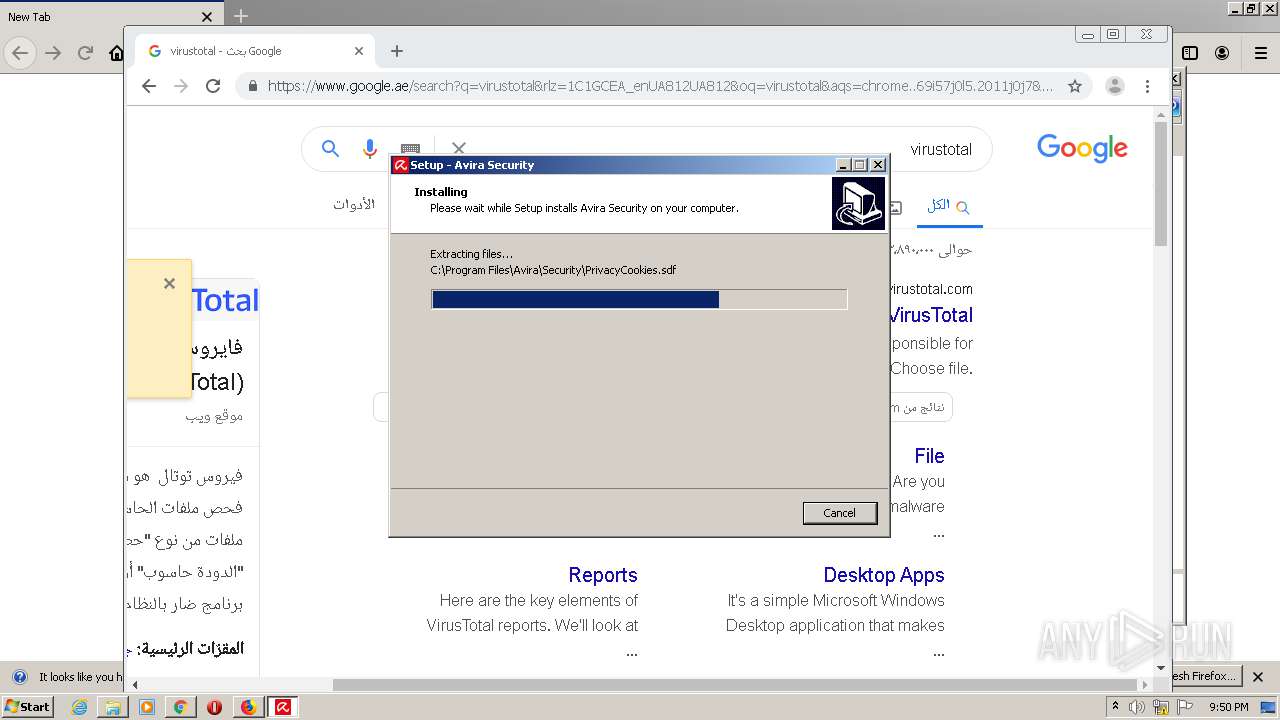Screen dimensions: 1280x720
Task: Switch to Chrome from the taskbar
Action: [x=180, y=707]
